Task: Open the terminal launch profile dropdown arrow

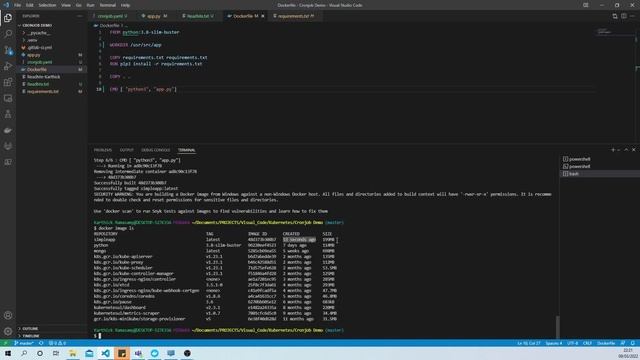Action: tap(619, 150)
